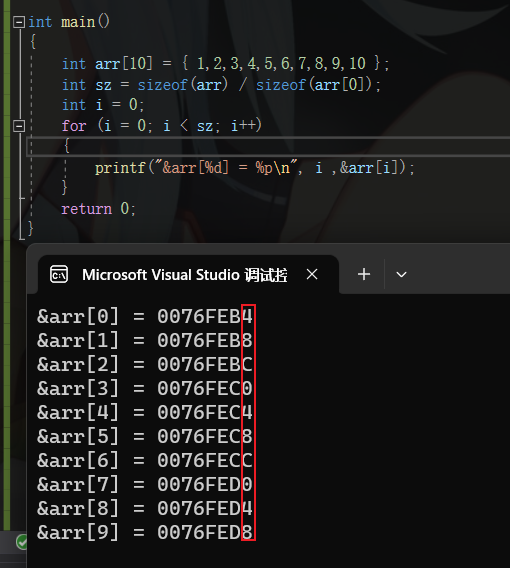Click the 'return 0;' line
Image resolution: width=510 pixels, height=568 pixels.
98,209
